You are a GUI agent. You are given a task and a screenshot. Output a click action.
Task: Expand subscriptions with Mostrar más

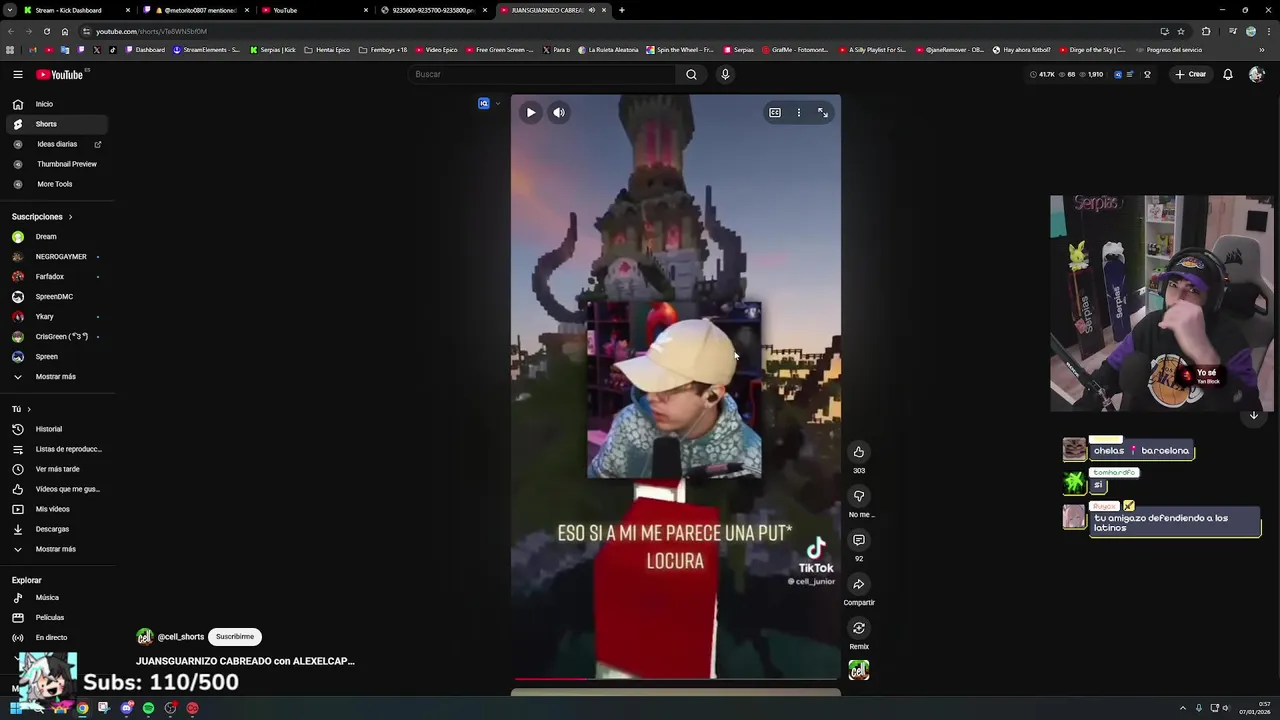click(56, 377)
